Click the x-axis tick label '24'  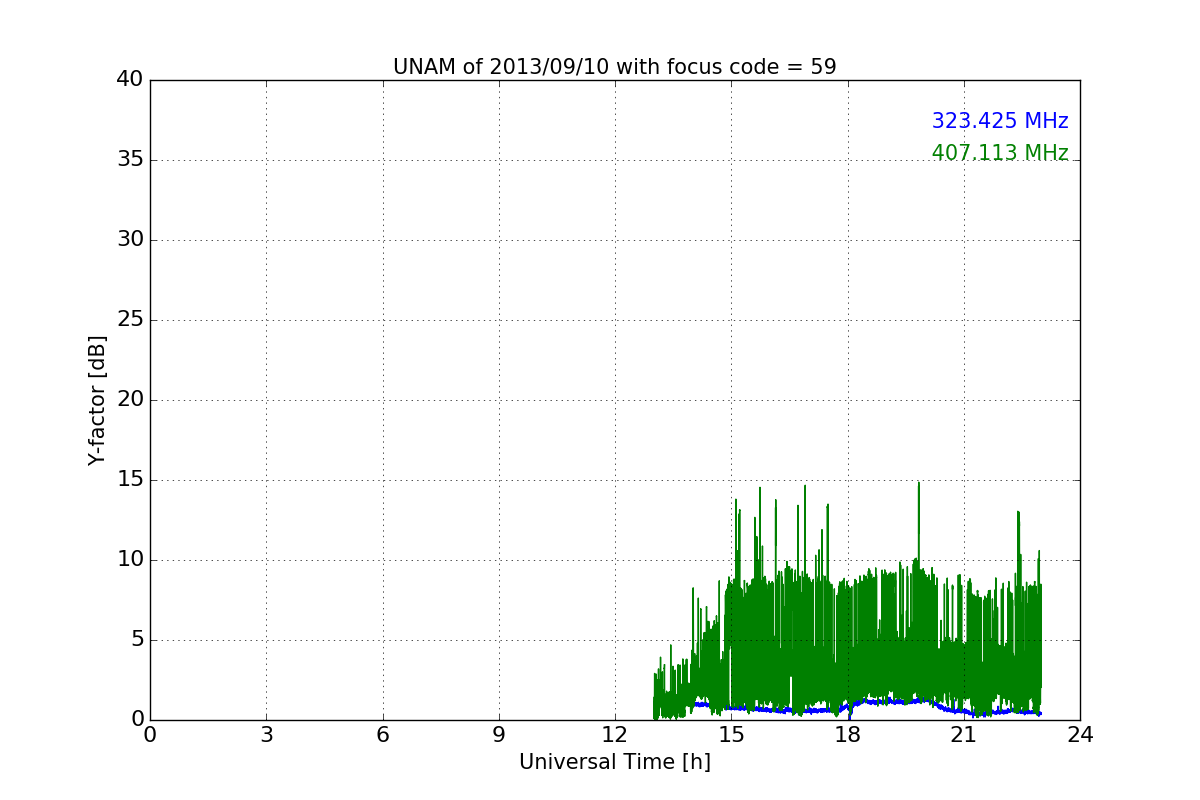click(1080, 735)
